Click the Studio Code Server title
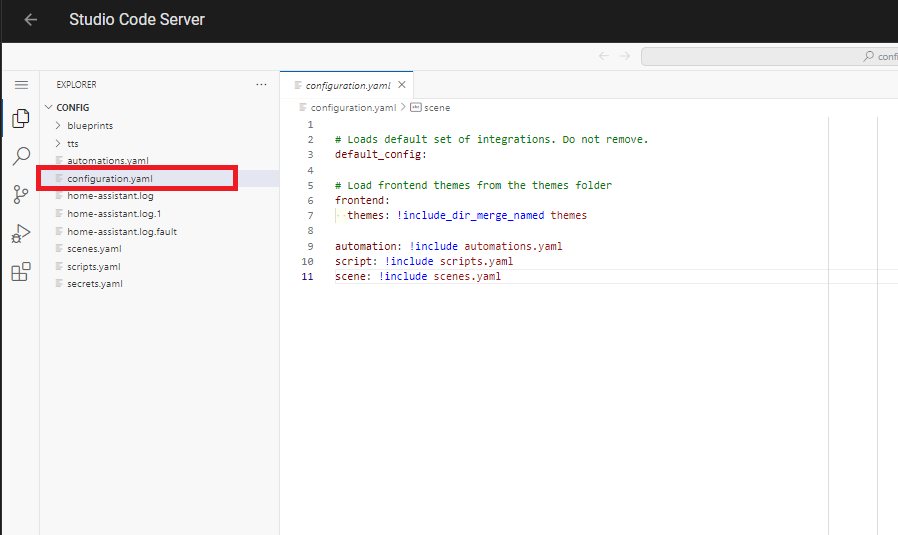 coord(137,19)
